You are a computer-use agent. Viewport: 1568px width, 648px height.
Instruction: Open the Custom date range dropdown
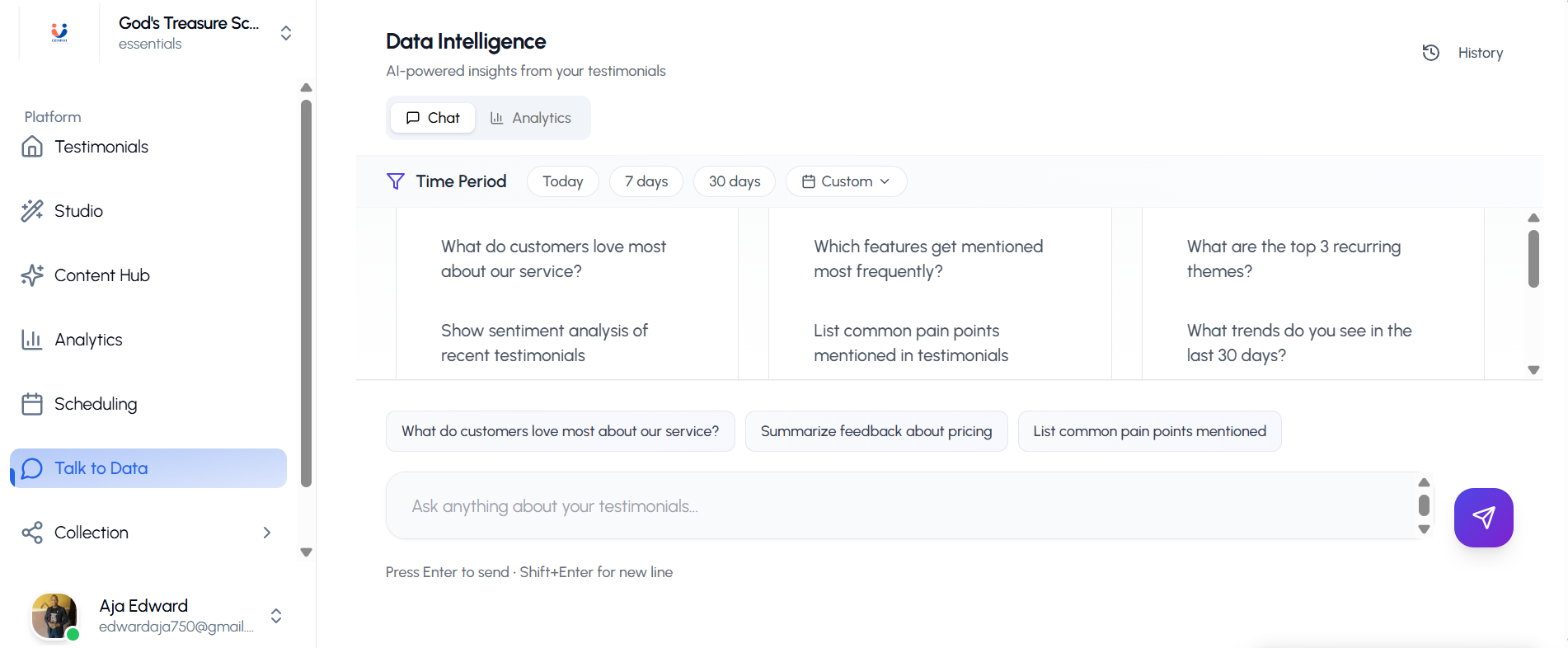(846, 181)
